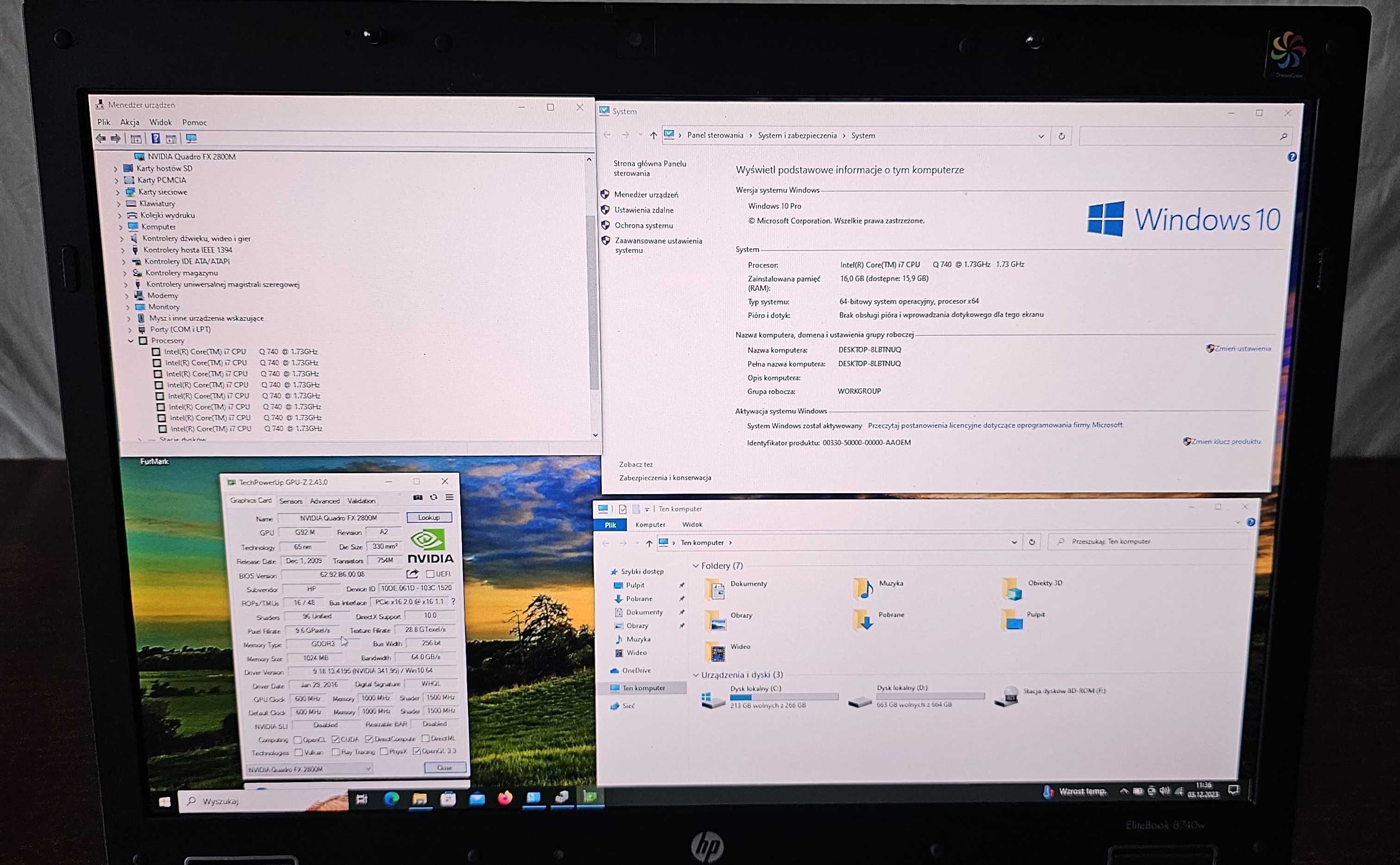The image size is (1400, 865).
Task: Click the Muzyka folder icon in Ten komputer
Action: [x=863, y=588]
